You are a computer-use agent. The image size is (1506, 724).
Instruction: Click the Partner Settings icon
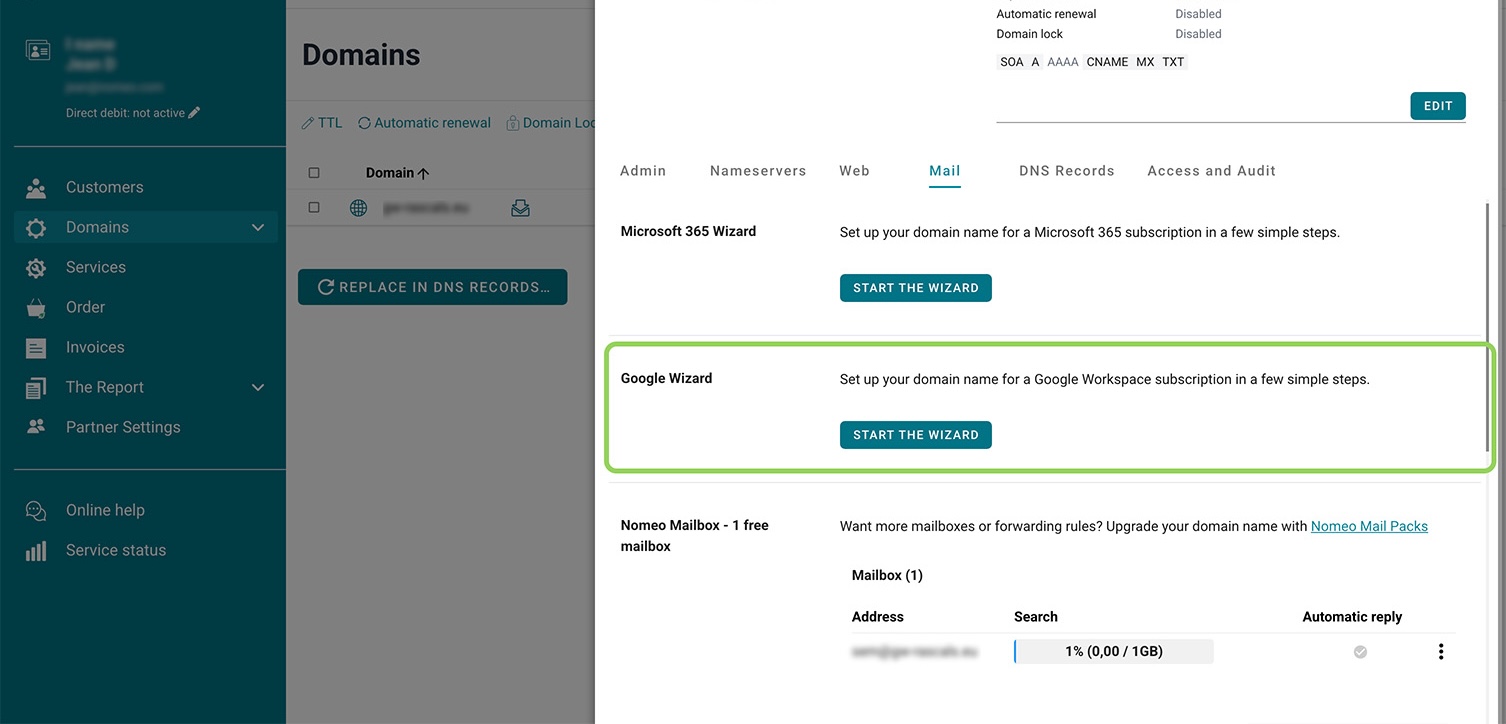tap(36, 427)
